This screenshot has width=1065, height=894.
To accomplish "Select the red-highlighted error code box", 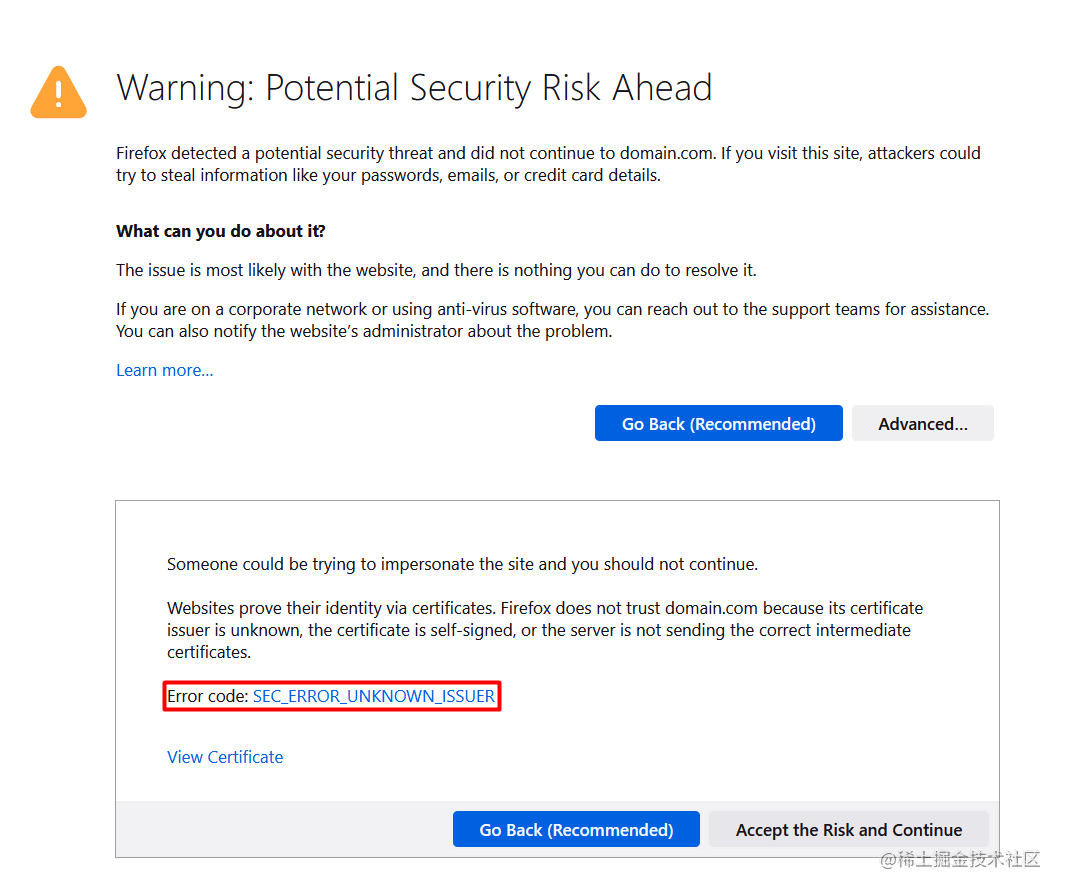I will pyautogui.click(x=331, y=696).
